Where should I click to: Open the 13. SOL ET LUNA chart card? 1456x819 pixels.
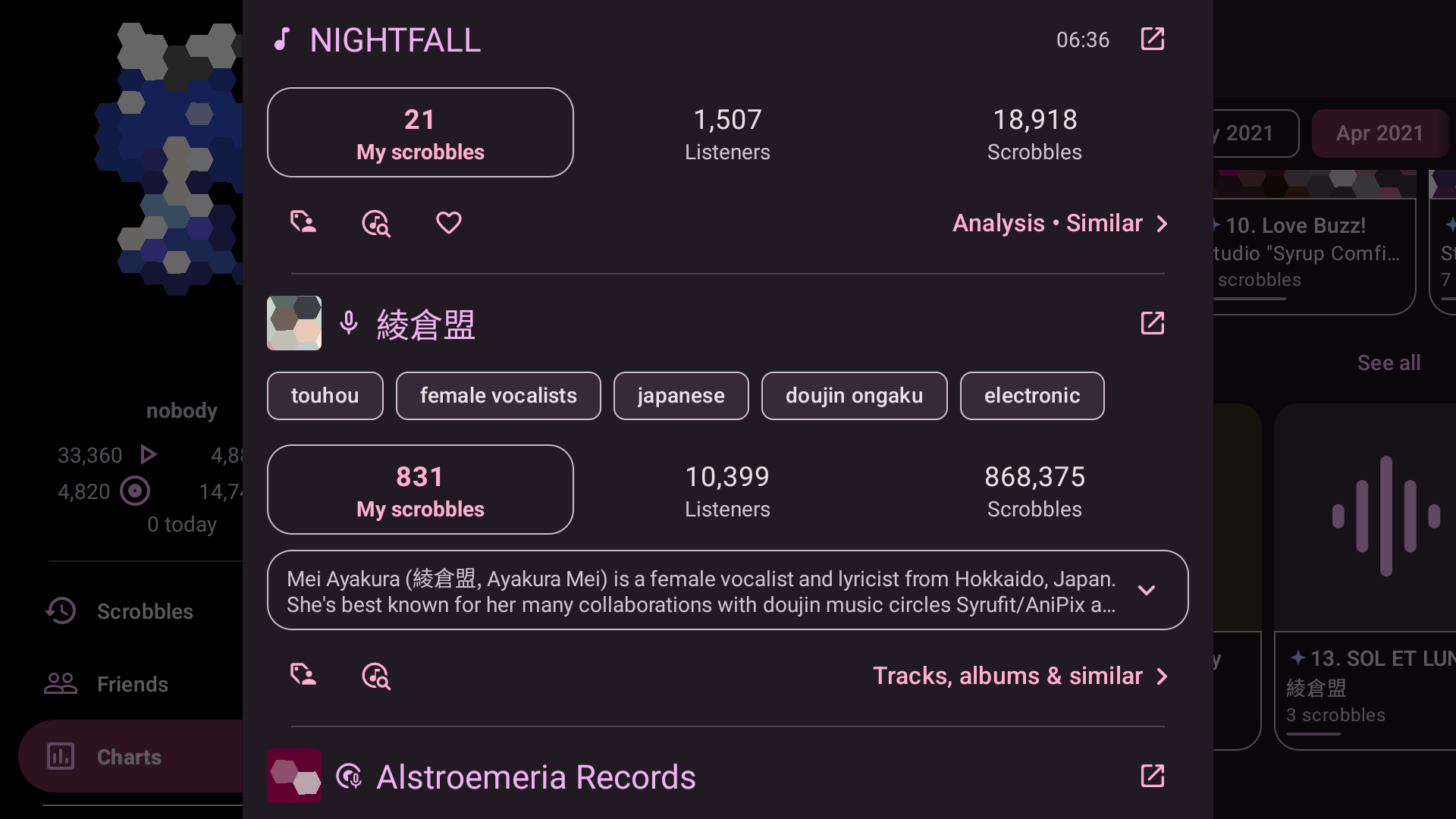pos(1365,576)
